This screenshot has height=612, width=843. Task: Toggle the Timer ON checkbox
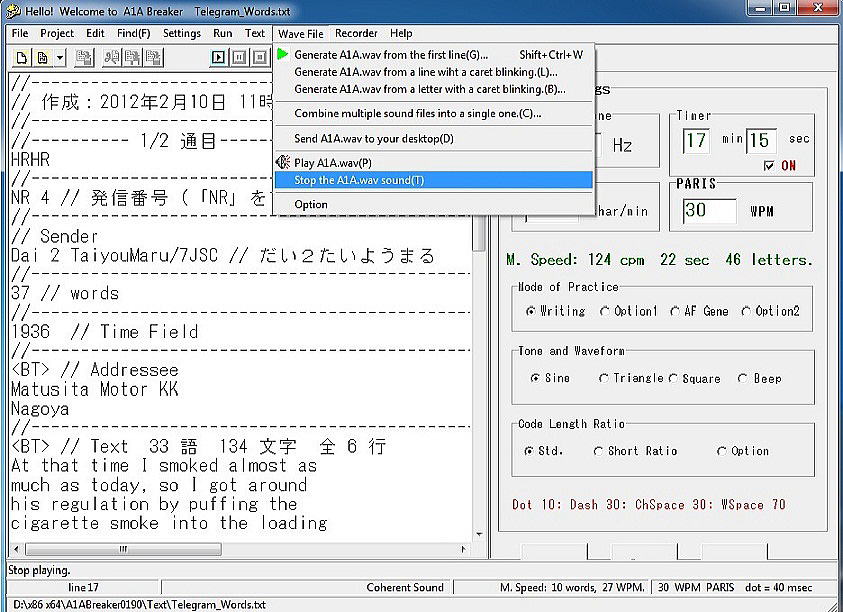(768, 166)
